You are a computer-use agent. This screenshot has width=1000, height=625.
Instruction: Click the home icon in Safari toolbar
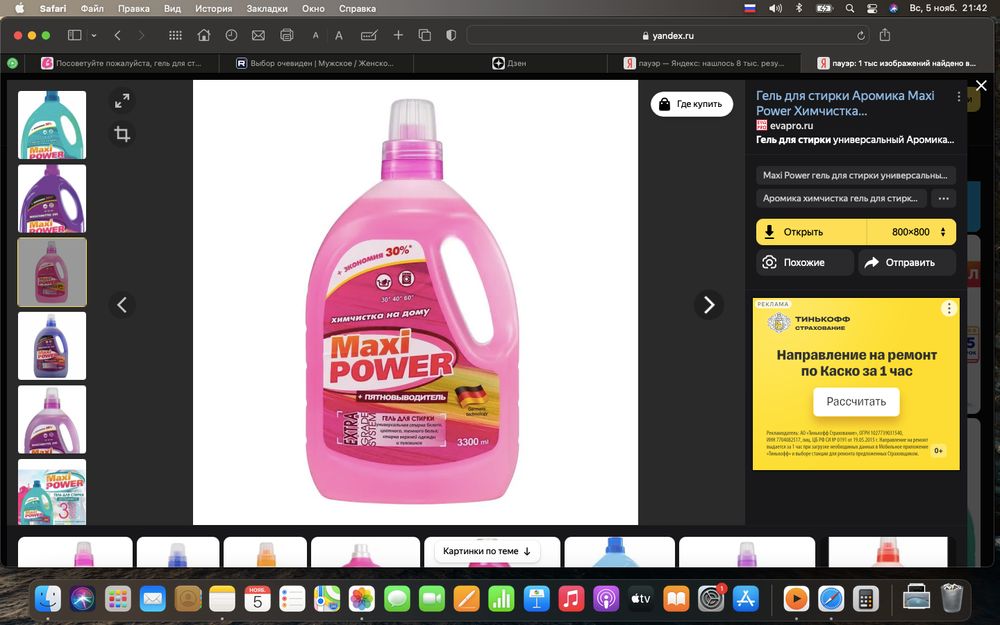coord(204,35)
